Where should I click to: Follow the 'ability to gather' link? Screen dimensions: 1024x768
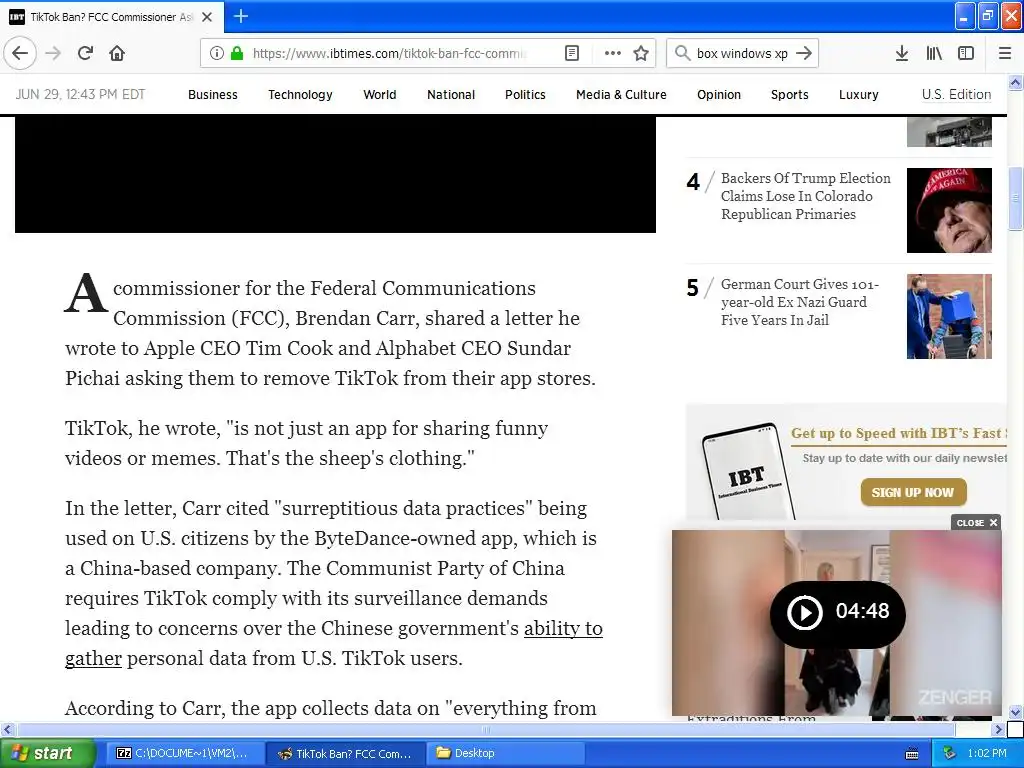tap(563, 628)
